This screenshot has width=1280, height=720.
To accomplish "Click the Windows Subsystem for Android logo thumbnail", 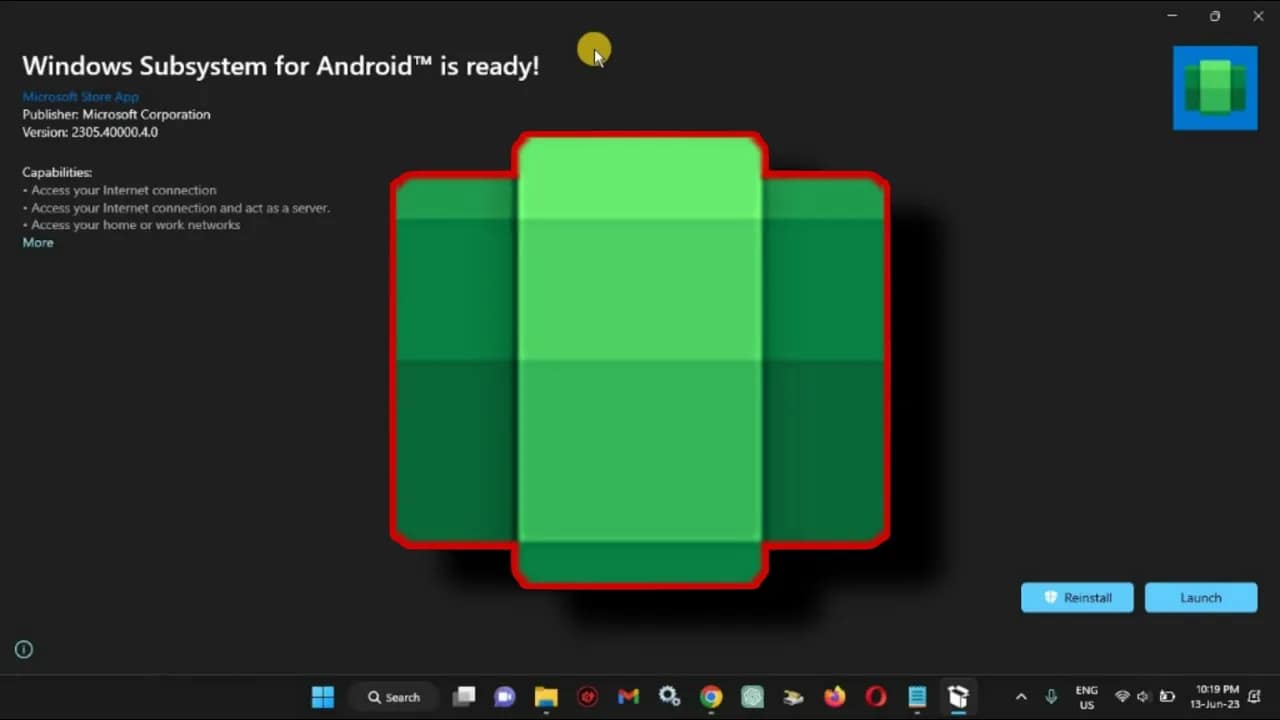I will 1214,88.
